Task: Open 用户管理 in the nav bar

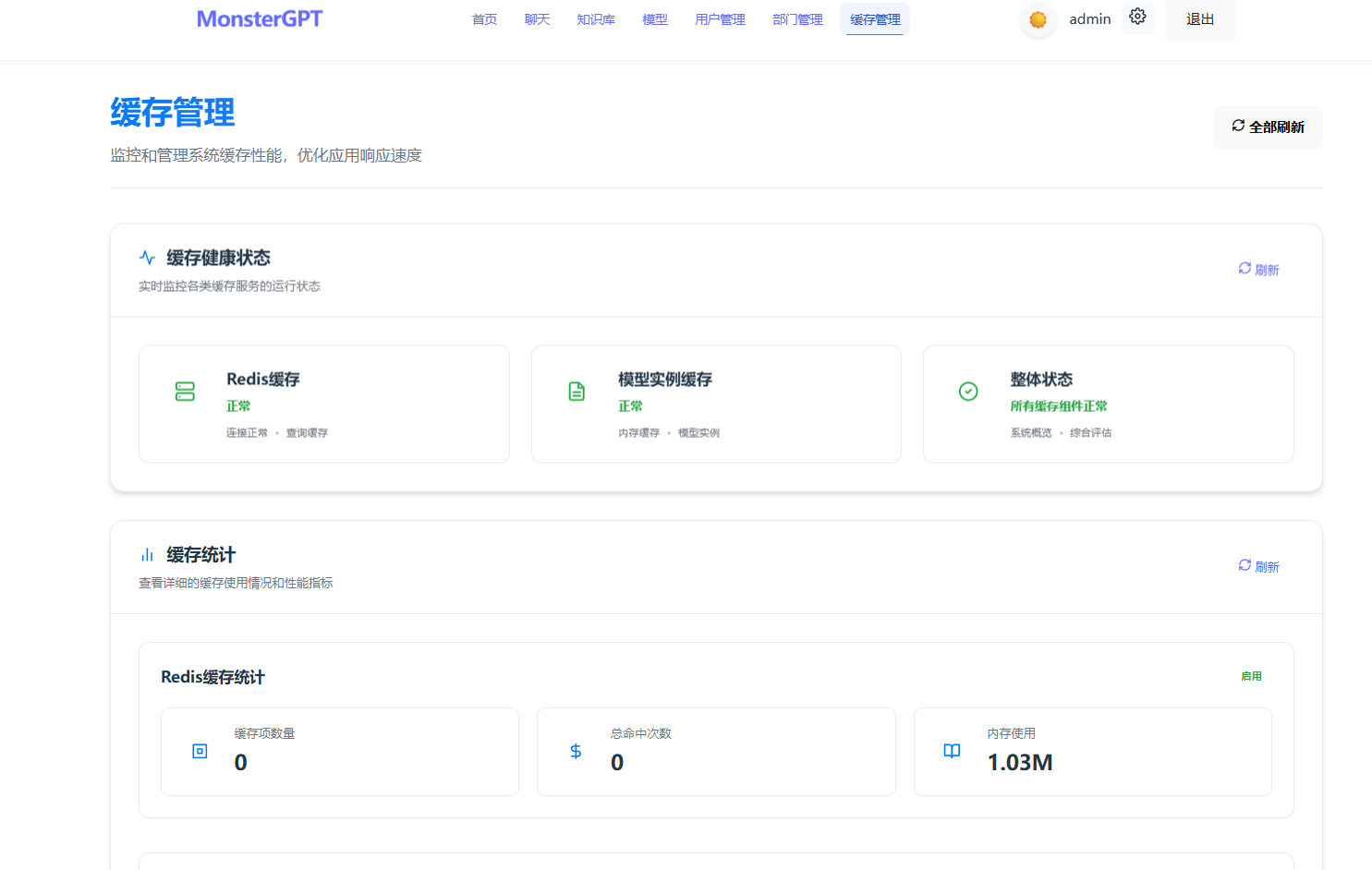Action: coord(720,19)
